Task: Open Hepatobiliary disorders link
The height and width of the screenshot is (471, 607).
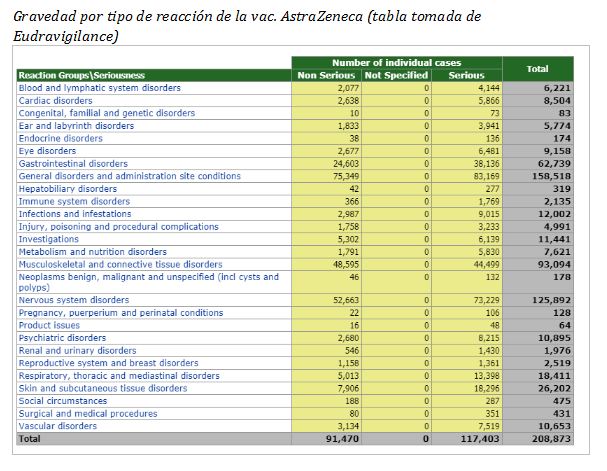Action: tap(67, 189)
